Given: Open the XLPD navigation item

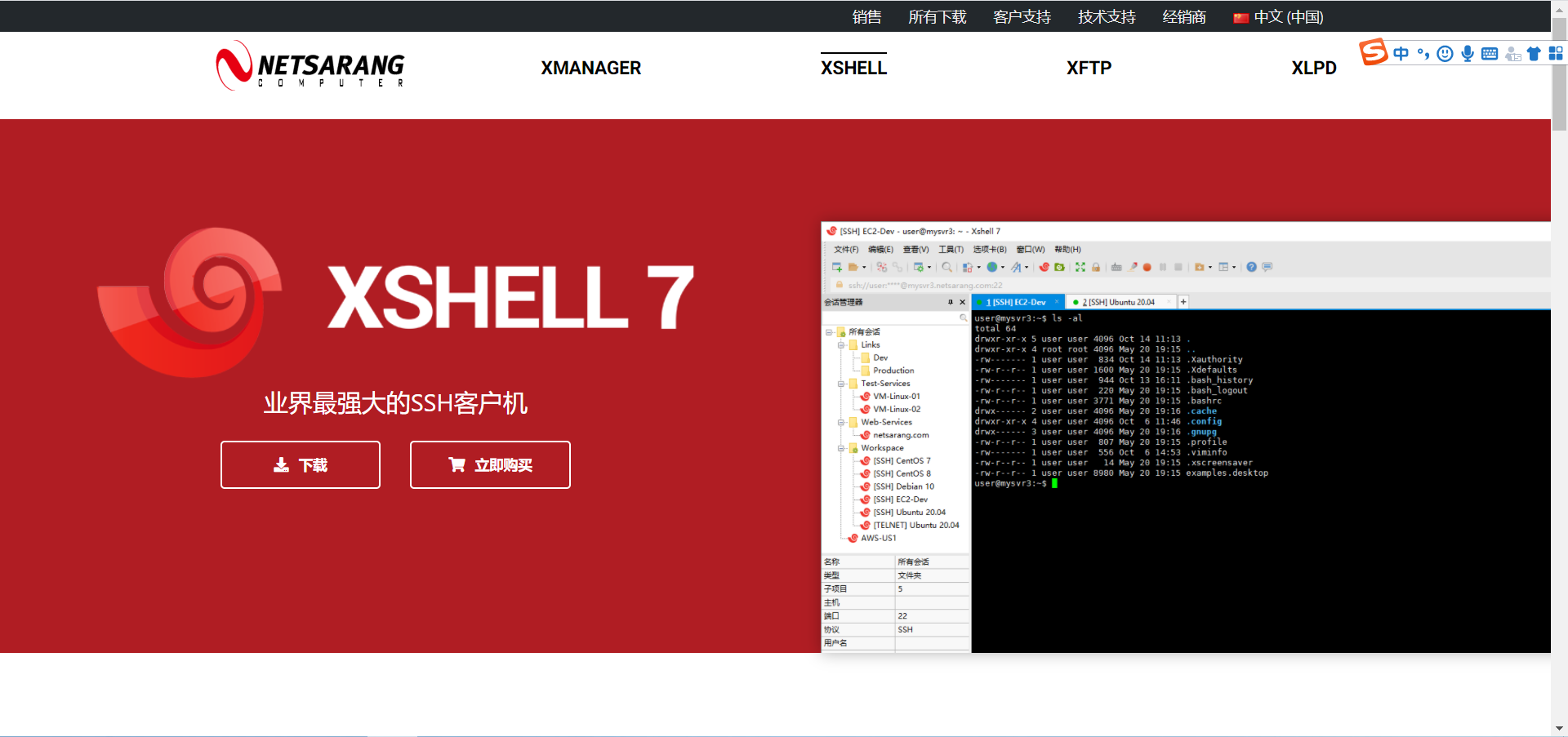Looking at the screenshot, I should 1313,68.
